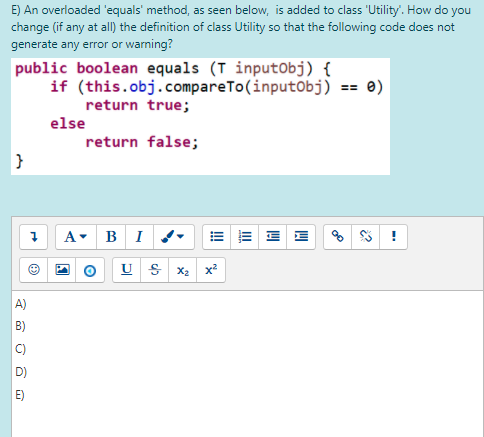Apply subscript formatting
The height and width of the screenshot is (437, 484).
pyautogui.click(x=183, y=270)
